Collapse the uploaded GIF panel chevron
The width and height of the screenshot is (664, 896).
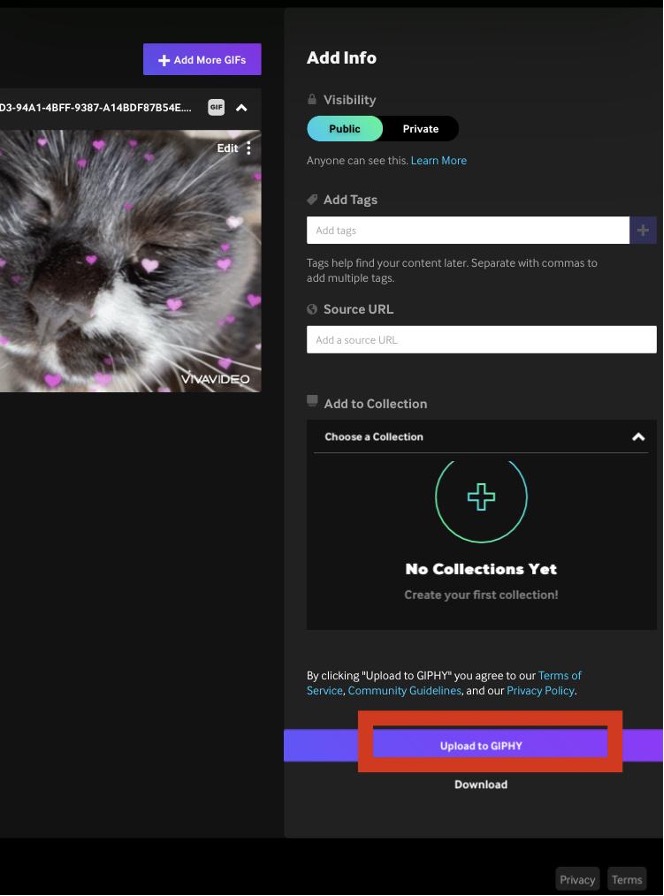(241, 108)
